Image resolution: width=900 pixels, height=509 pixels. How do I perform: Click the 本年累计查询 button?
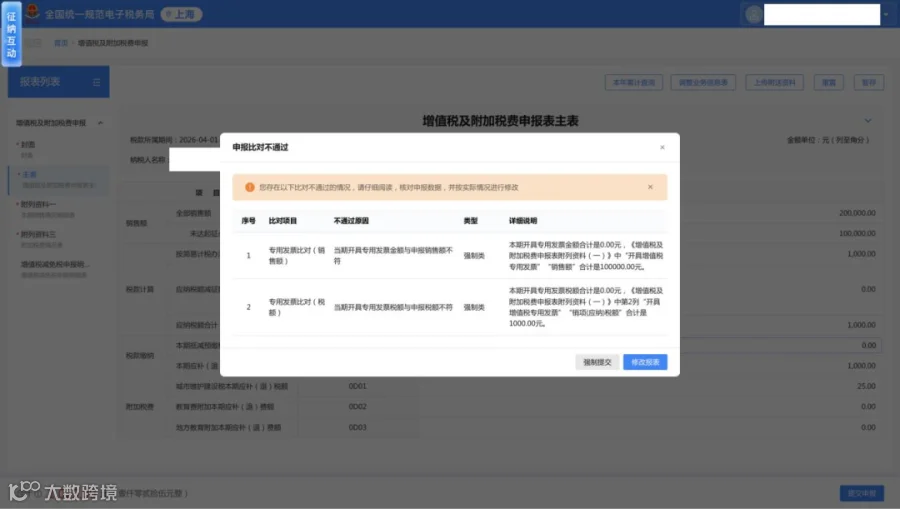point(634,83)
